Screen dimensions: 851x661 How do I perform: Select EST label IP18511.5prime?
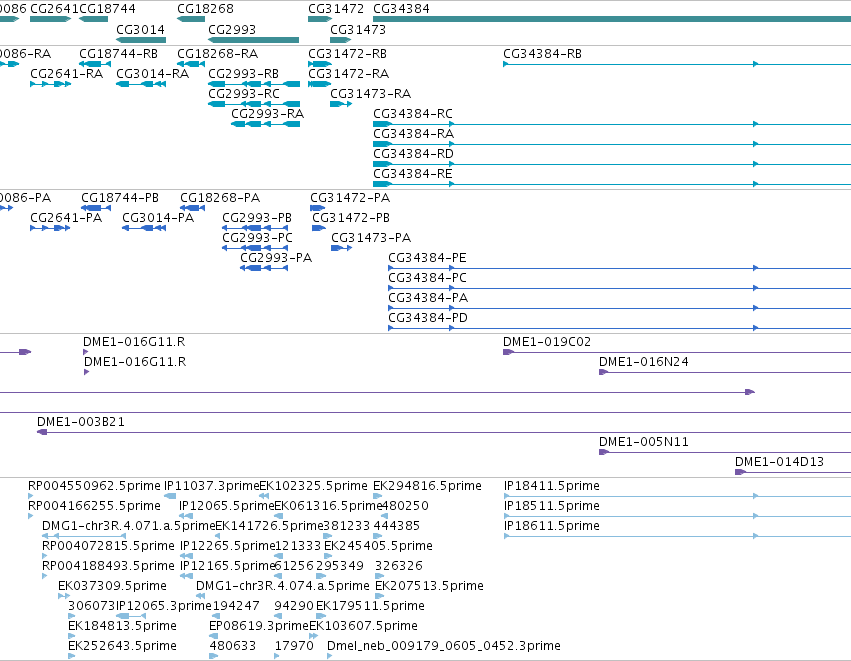click(552, 506)
